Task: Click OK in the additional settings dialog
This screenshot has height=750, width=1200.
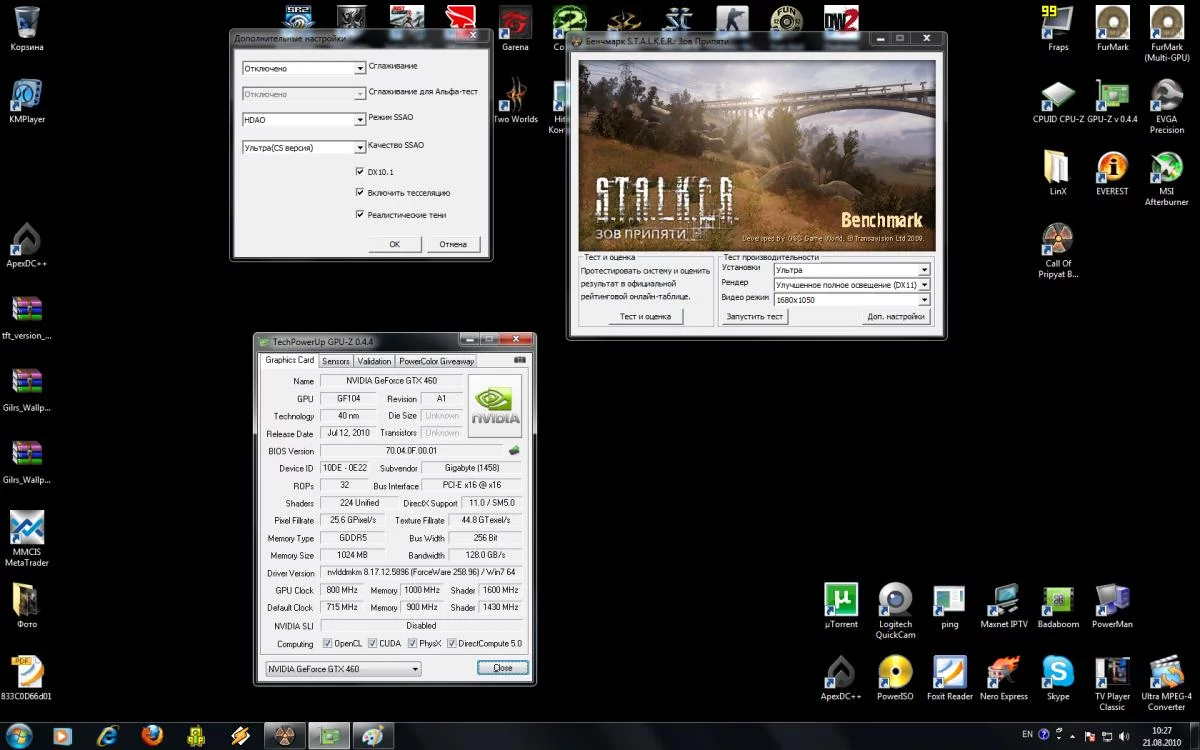Action: pyautogui.click(x=394, y=244)
